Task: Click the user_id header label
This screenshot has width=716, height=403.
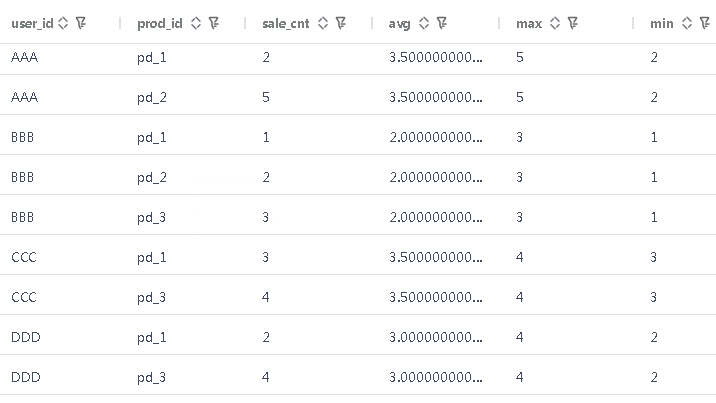Action: coord(33,23)
